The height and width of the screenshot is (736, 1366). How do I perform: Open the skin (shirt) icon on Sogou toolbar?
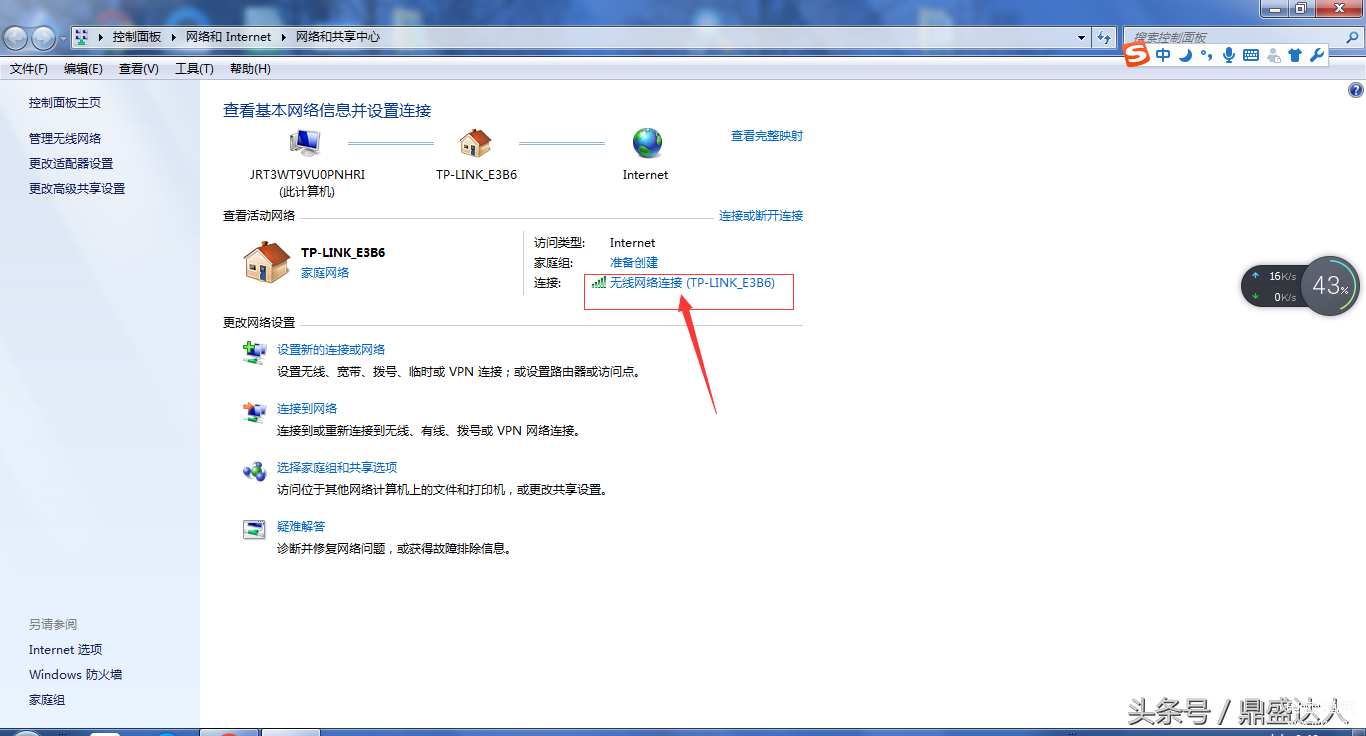tap(1295, 56)
